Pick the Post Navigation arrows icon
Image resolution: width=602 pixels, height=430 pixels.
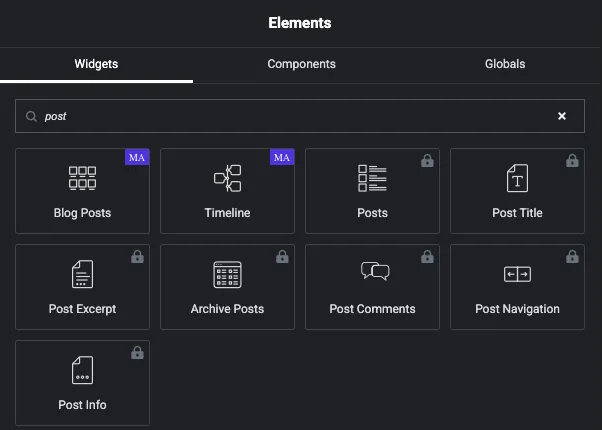[x=517, y=274]
